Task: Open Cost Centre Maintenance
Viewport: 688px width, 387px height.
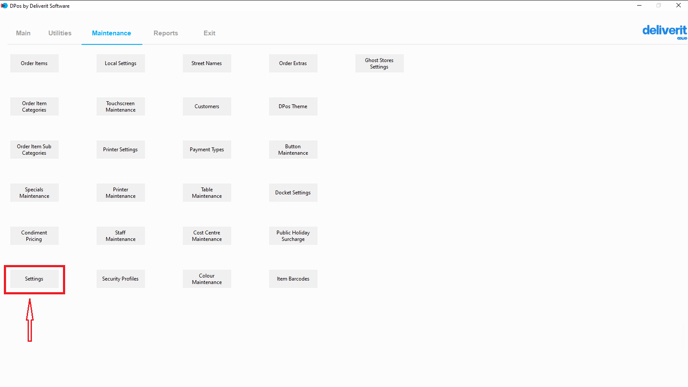Action: point(207,236)
